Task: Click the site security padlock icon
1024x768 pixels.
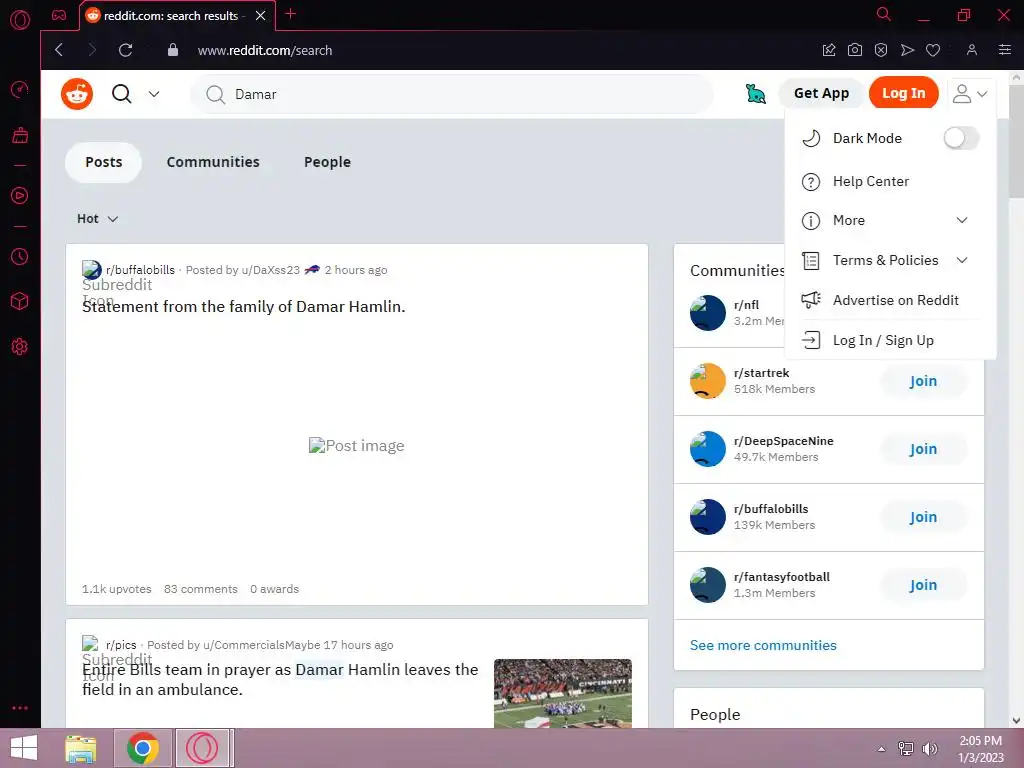Action: [173, 50]
